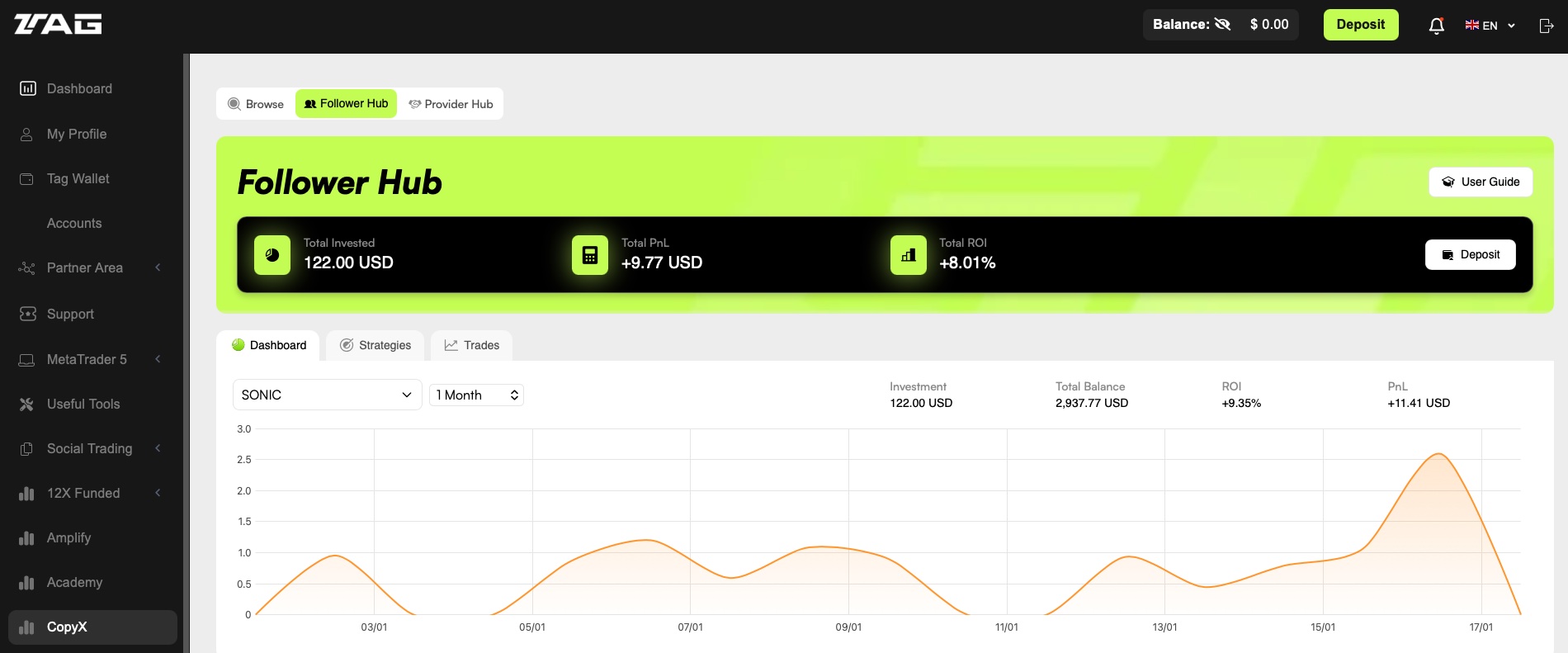Toggle balance visibility eye icon
The height and width of the screenshot is (653, 1568).
(1222, 25)
